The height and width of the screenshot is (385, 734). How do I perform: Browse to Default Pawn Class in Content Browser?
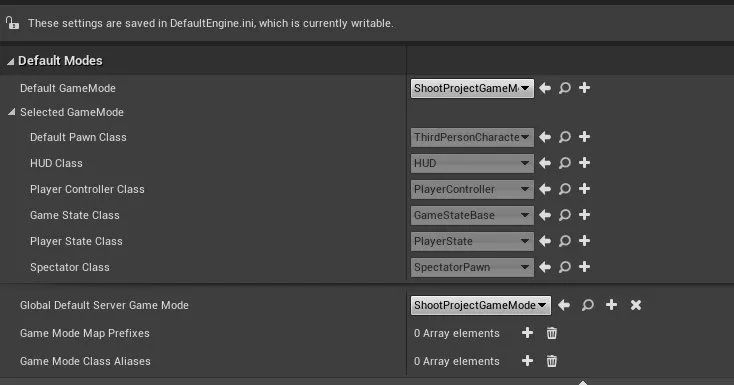(565, 137)
